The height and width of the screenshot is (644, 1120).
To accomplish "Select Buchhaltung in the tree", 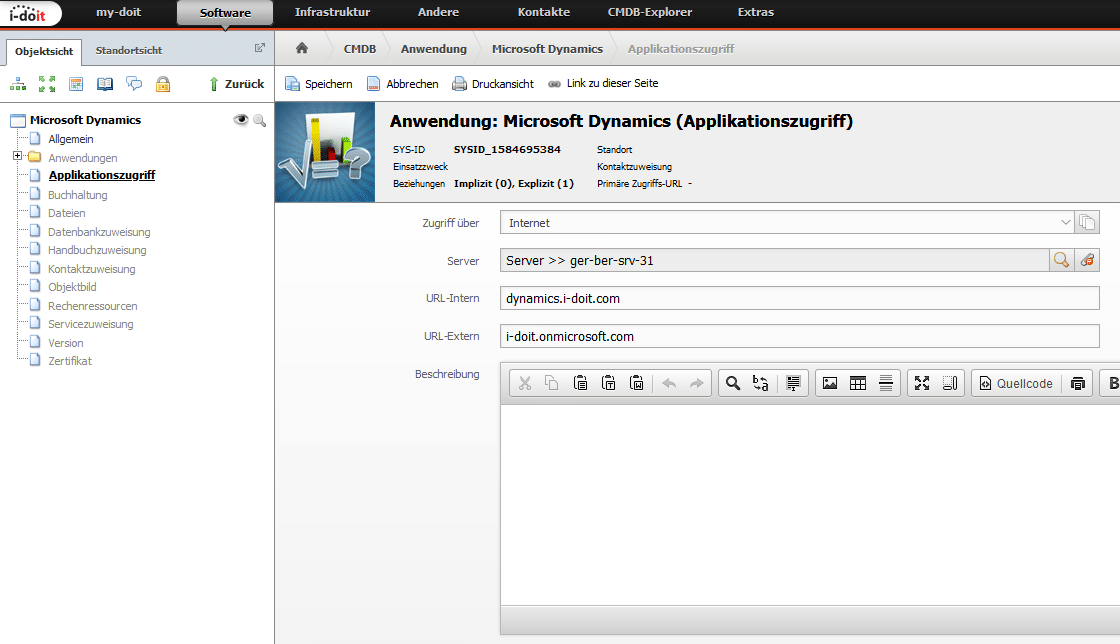I will pos(77,195).
